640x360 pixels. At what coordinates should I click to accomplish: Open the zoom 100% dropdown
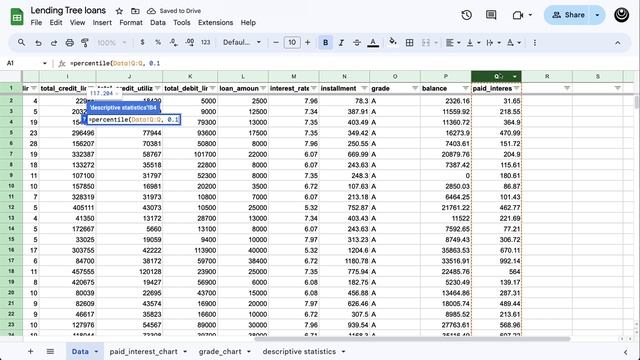click(112, 42)
